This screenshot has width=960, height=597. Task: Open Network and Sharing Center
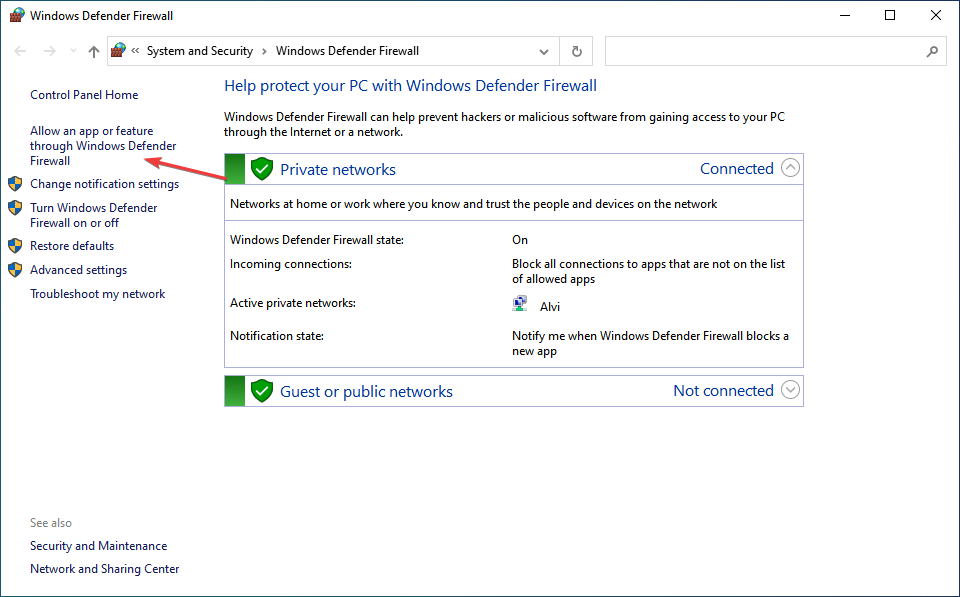(x=104, y=569)
